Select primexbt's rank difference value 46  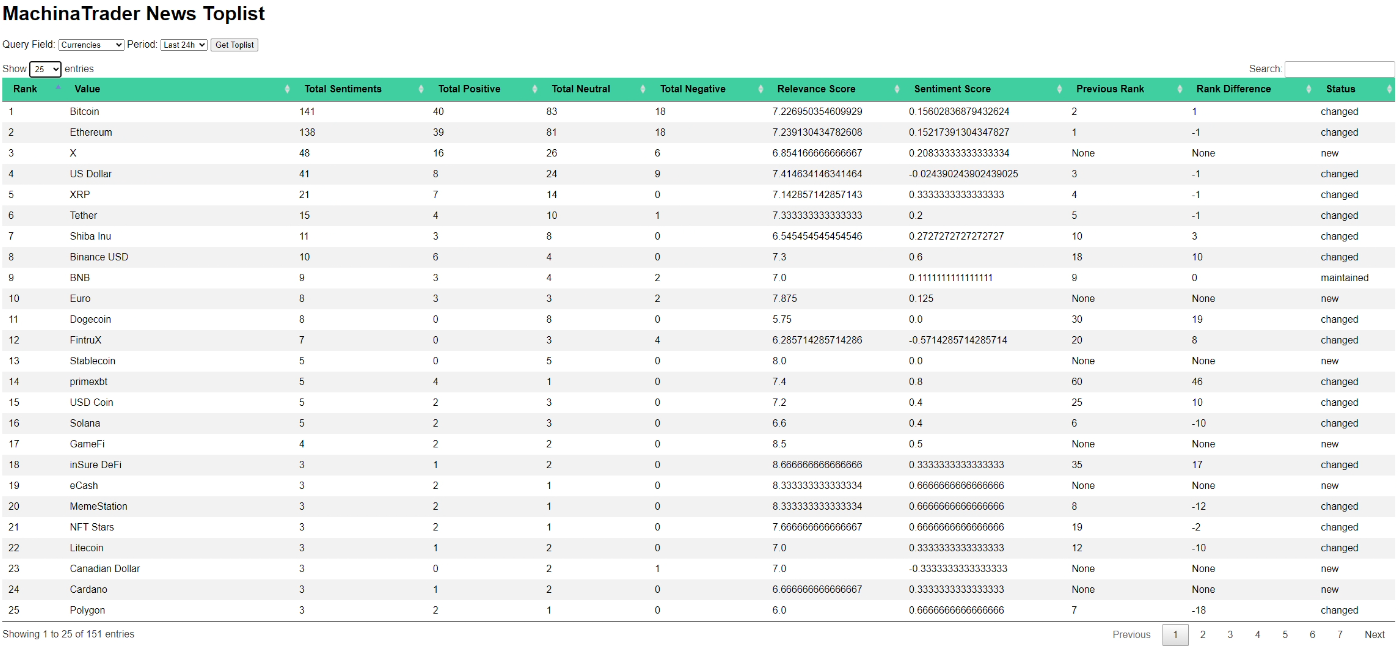tap(1197, 382)
